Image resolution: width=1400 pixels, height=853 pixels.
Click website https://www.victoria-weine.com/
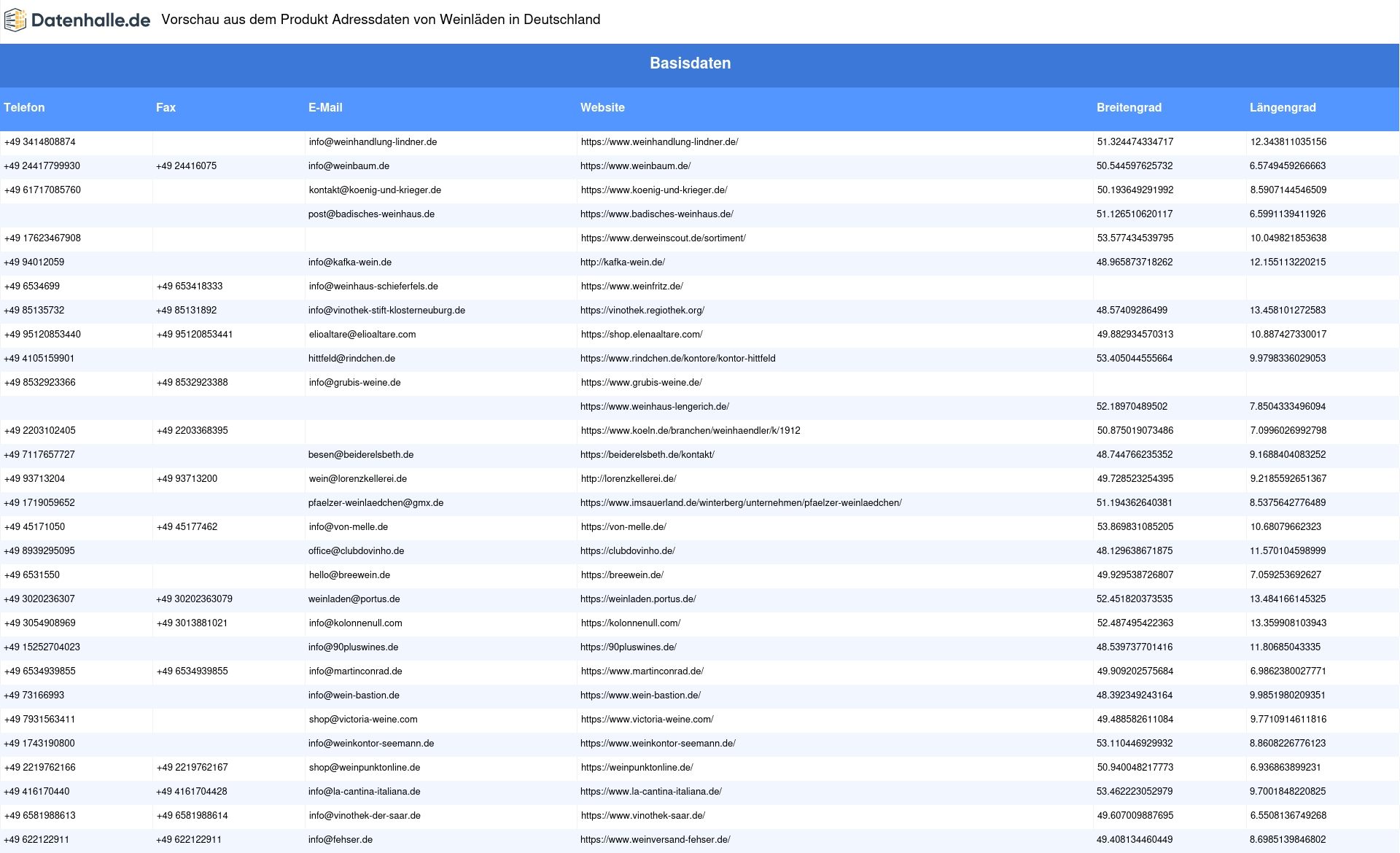coord(647,720)
